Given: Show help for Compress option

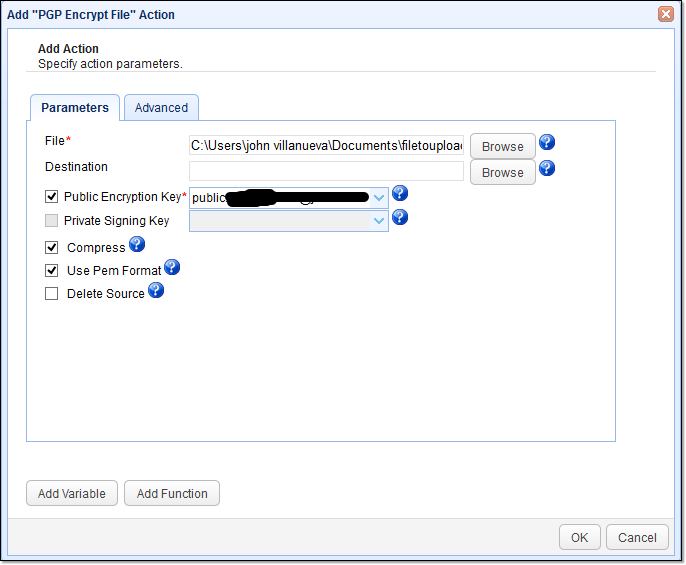Looking at the screenshot, I should point(137,244).
